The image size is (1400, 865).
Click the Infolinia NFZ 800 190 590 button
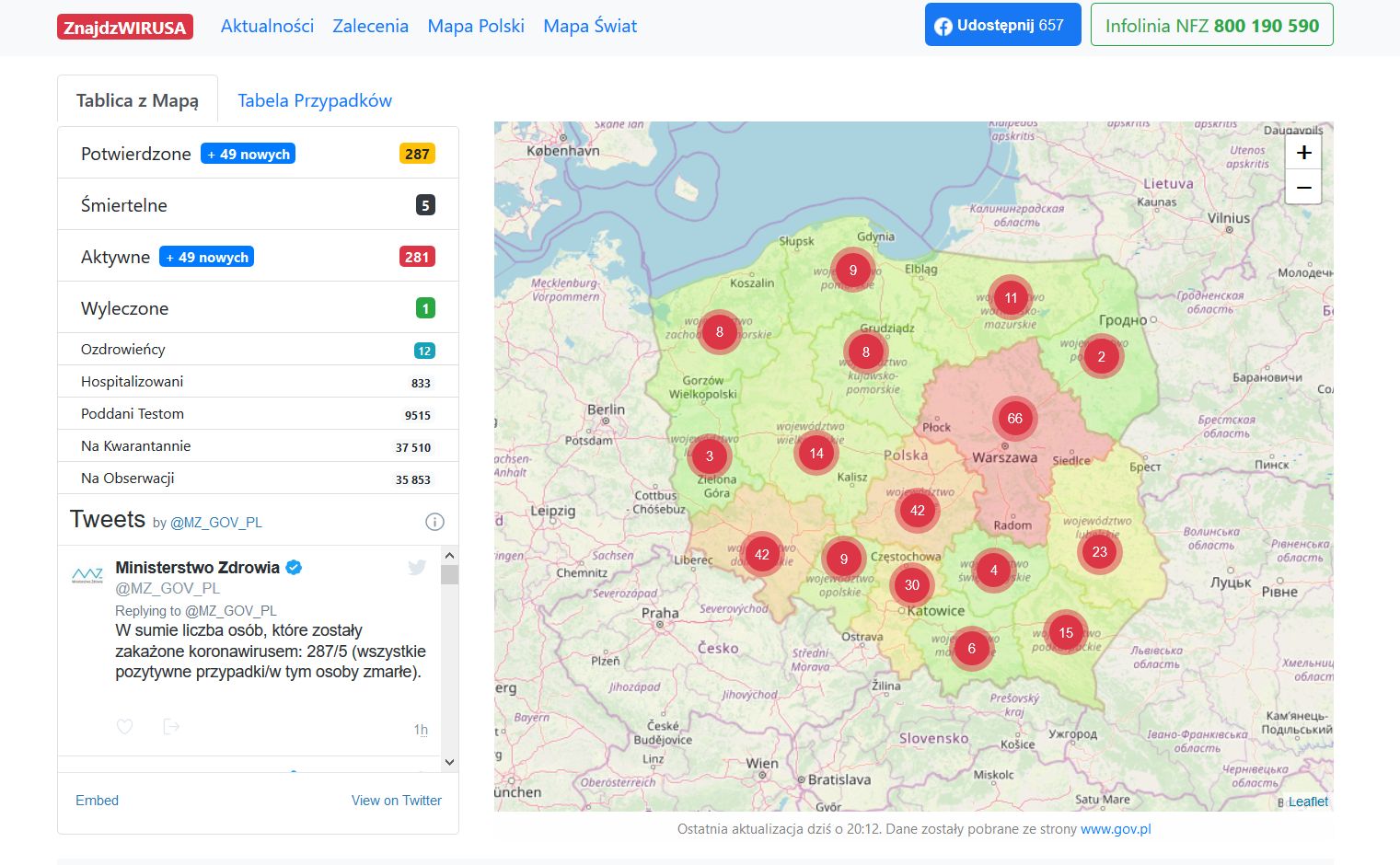(x=1211, y=25)
